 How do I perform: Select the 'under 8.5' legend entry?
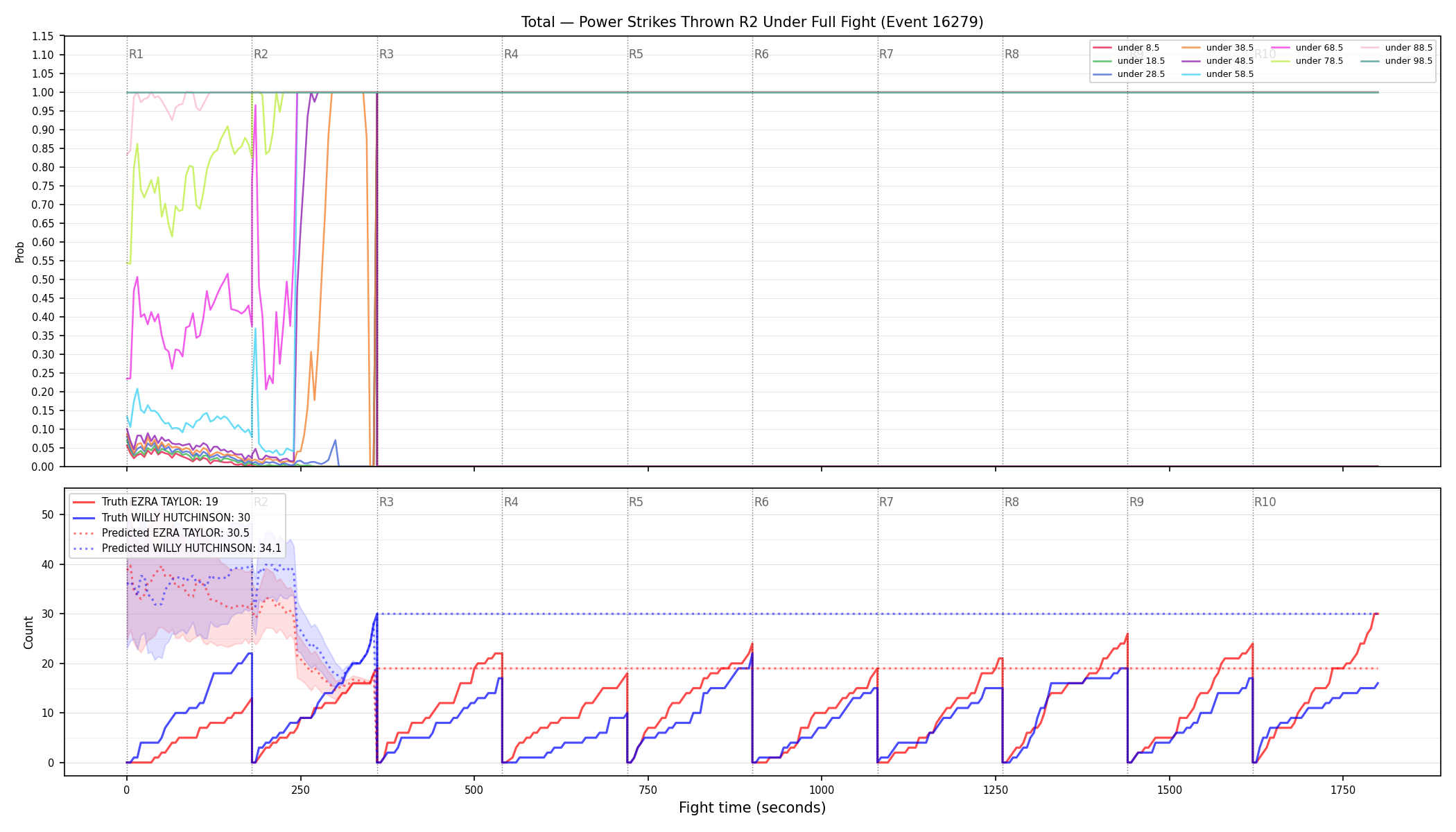(x=1127, y=48)
